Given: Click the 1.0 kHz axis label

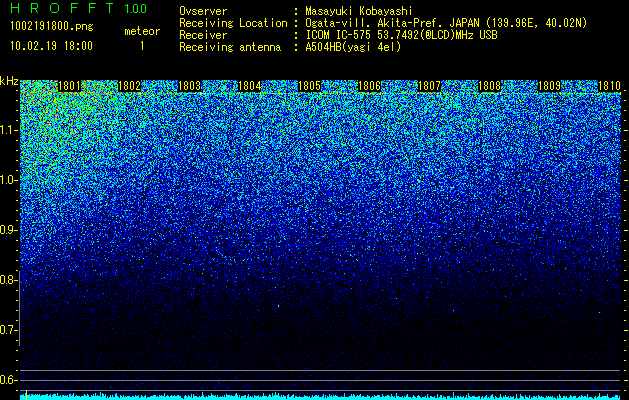Looking at the screenshot, I should click(x=8, y=180).
